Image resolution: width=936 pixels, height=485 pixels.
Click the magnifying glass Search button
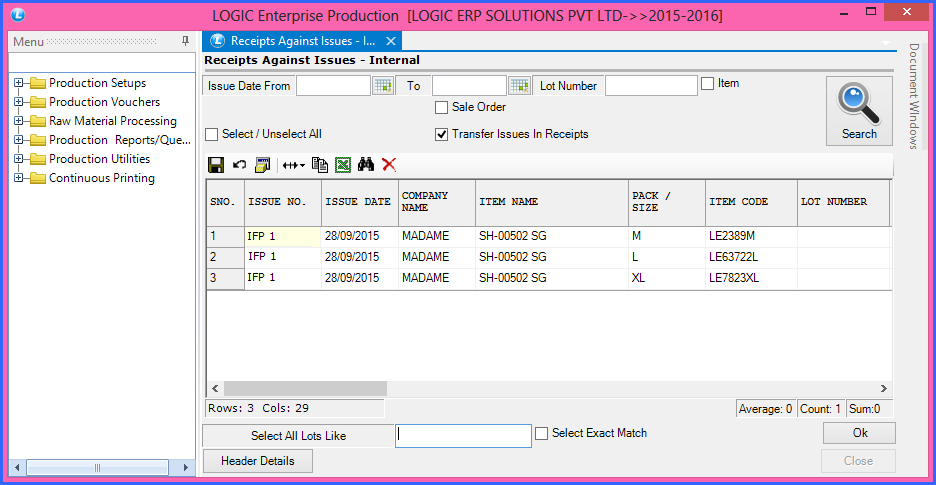click(859, 111)
